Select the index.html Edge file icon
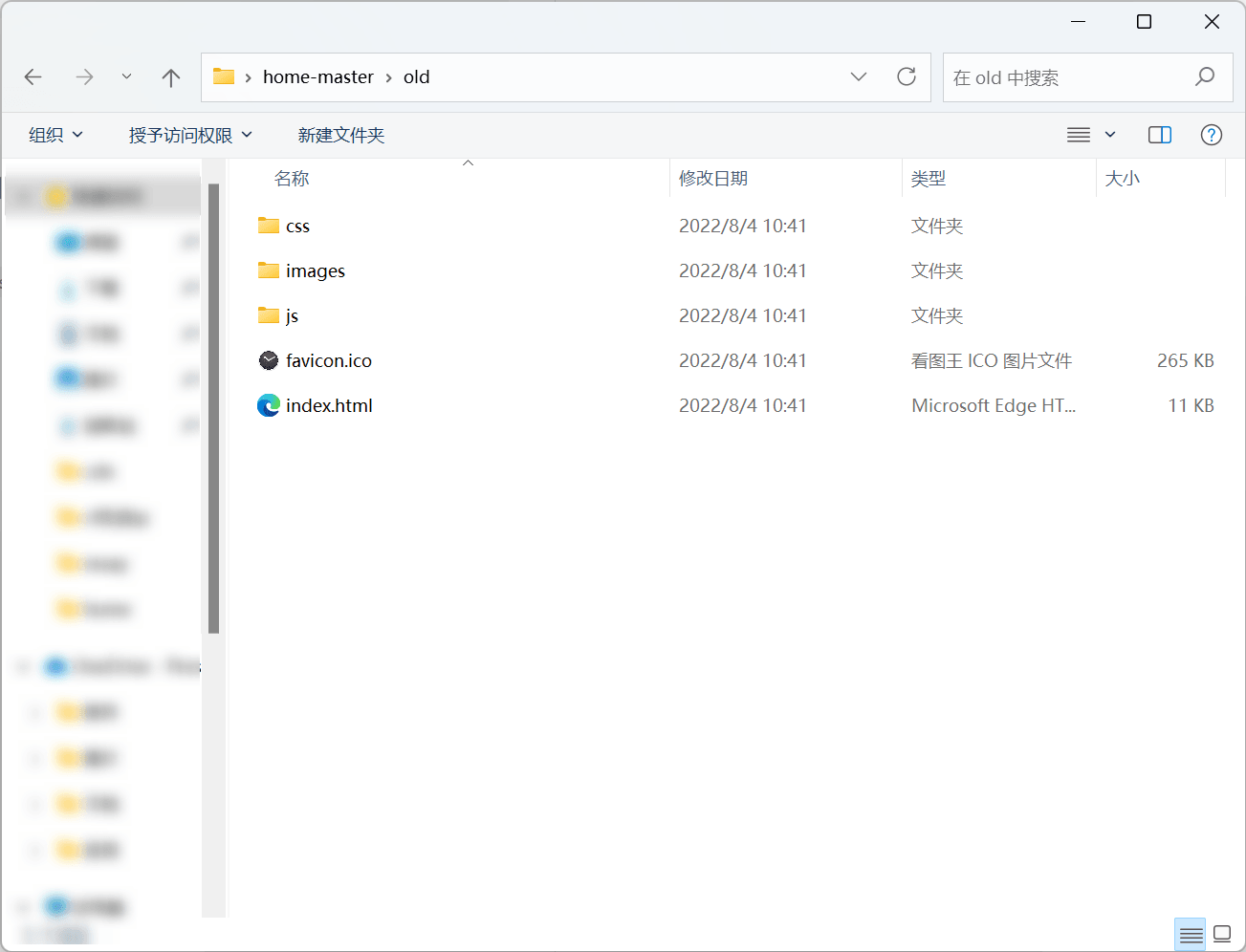This screenshot has width=1246, height=952. coord(269,405)
